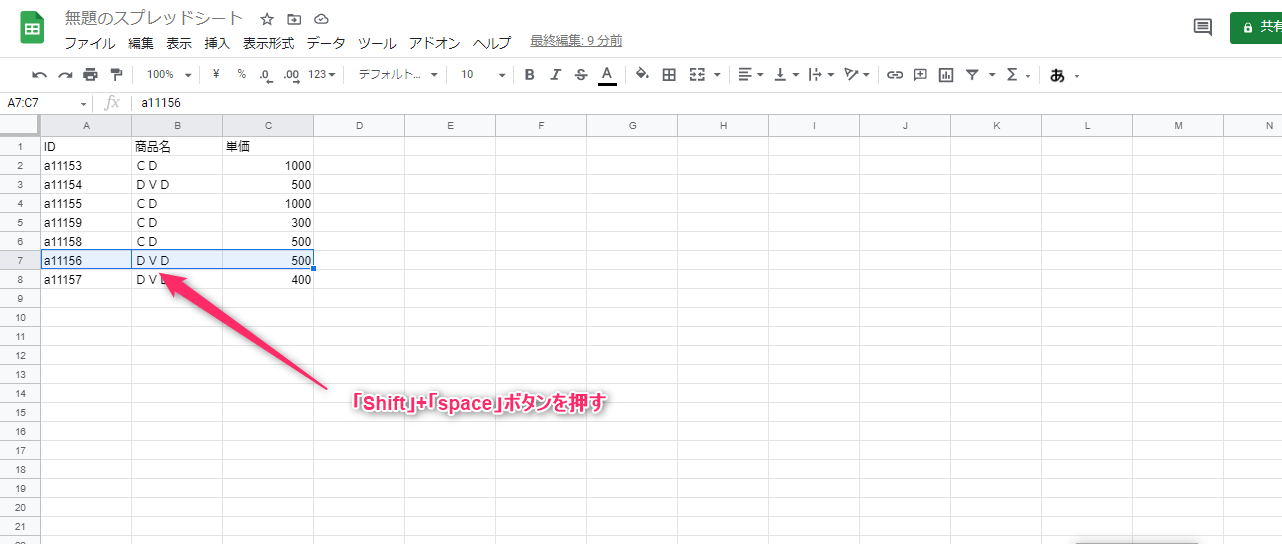Increase decimal places
Screen dimensions: 1282x544
tap(292, 74)
